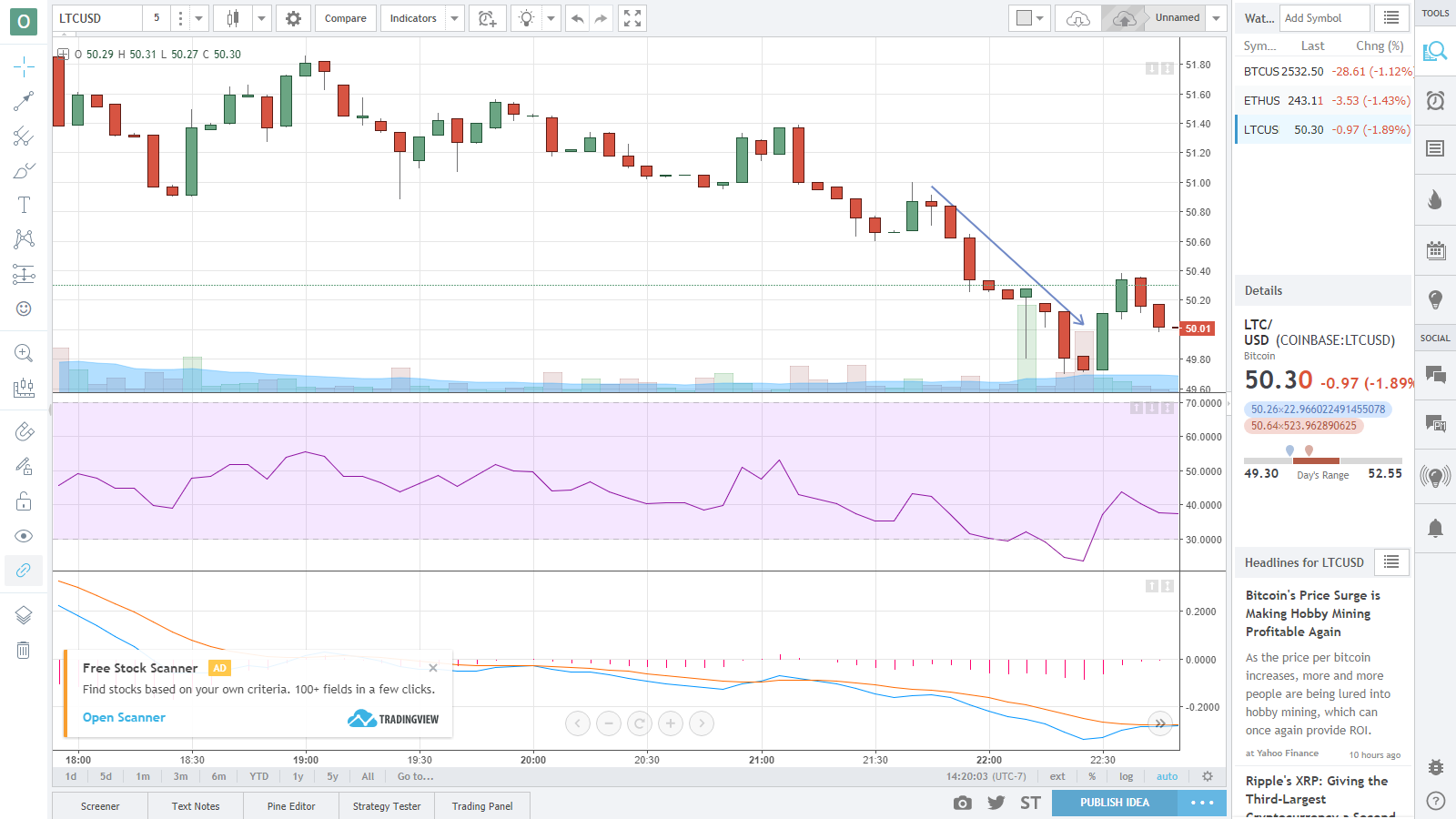
Task: Read 'Bitcoin's Price Surge' headline
Action: click(x=1312, y=613)
